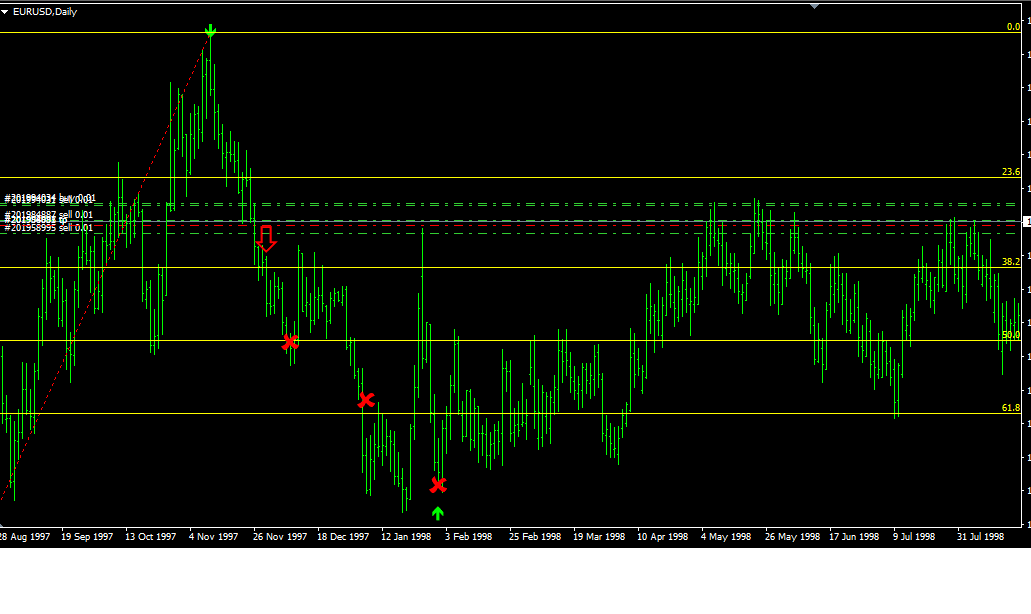Click the 3 Feb 1998 date label
The image size is (1031, 614).
click(x=469, y=536)
